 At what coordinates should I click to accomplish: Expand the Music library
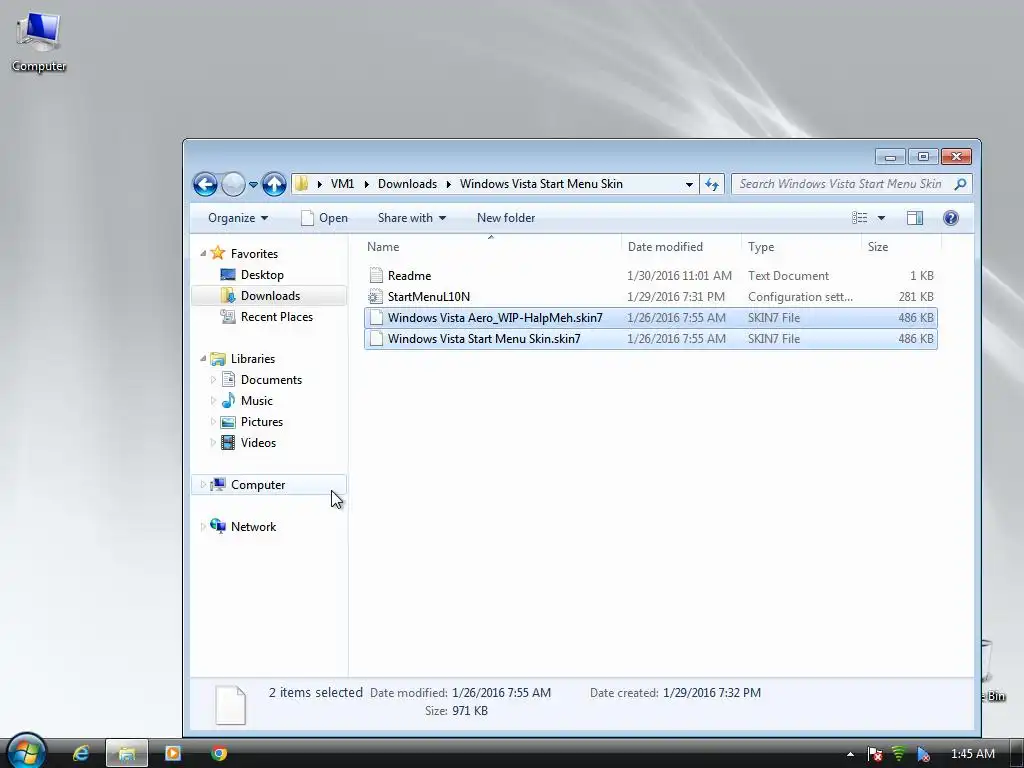pos(213,400)
